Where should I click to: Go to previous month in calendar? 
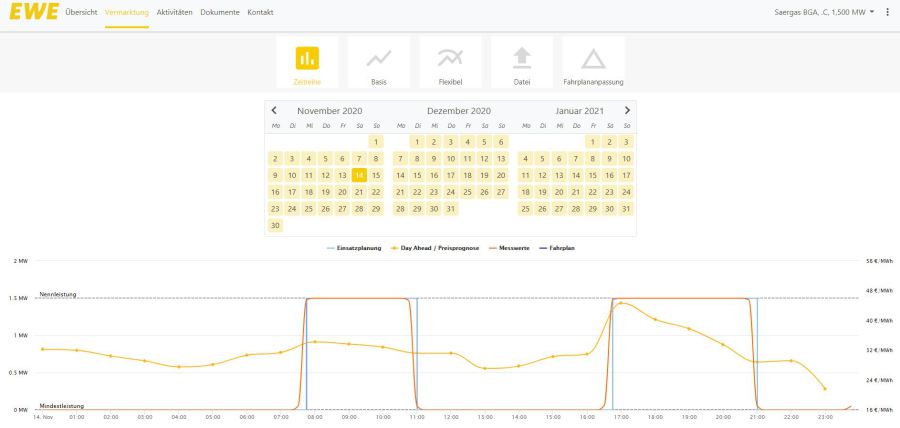[275, 110]
